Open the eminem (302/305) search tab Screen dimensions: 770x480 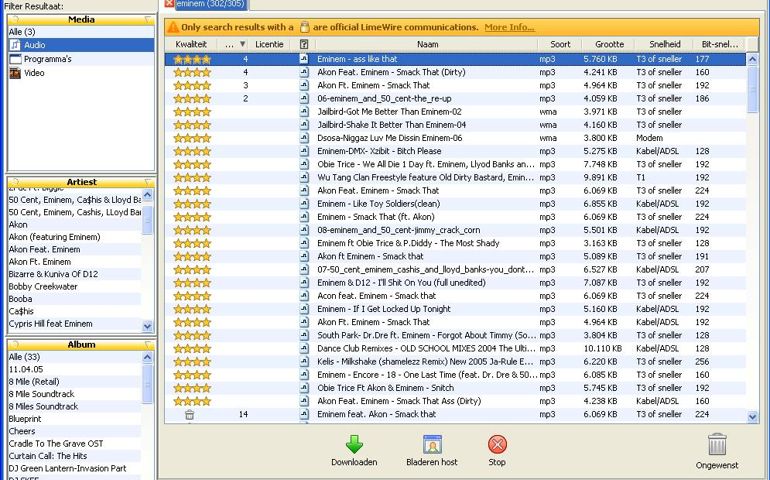coord(212,3)
